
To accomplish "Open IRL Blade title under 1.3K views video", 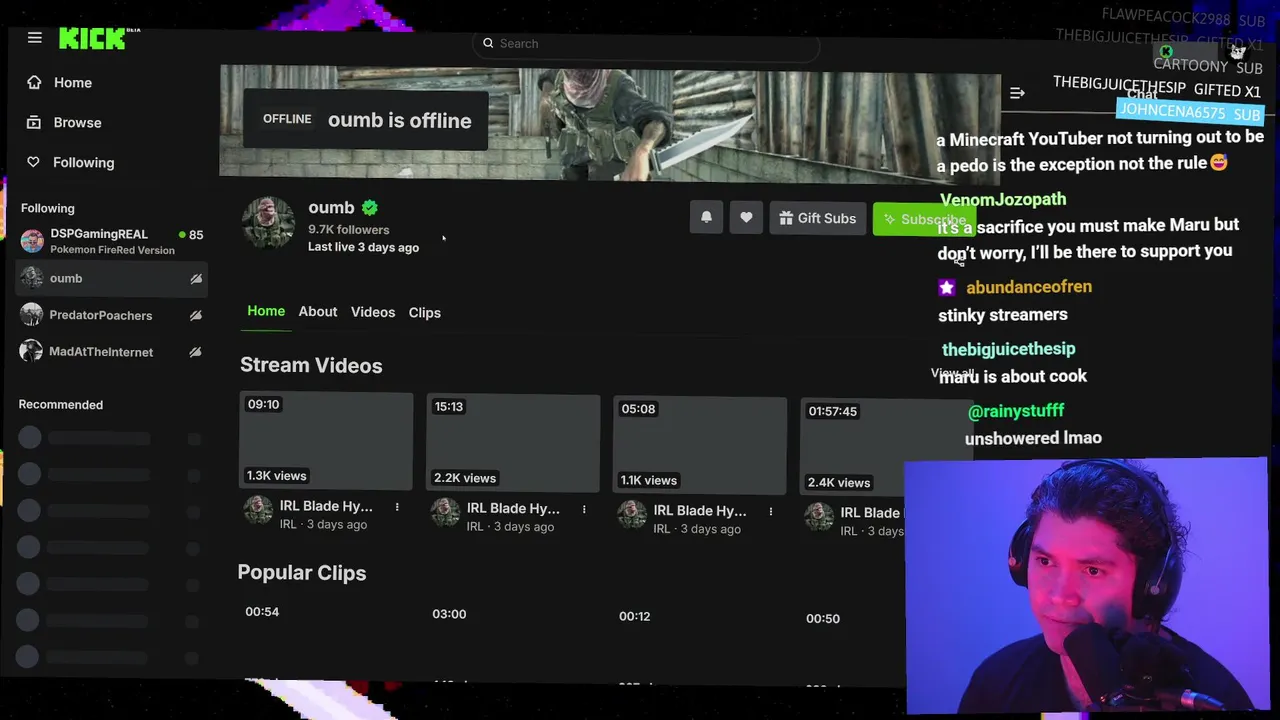I will point(326,506).
